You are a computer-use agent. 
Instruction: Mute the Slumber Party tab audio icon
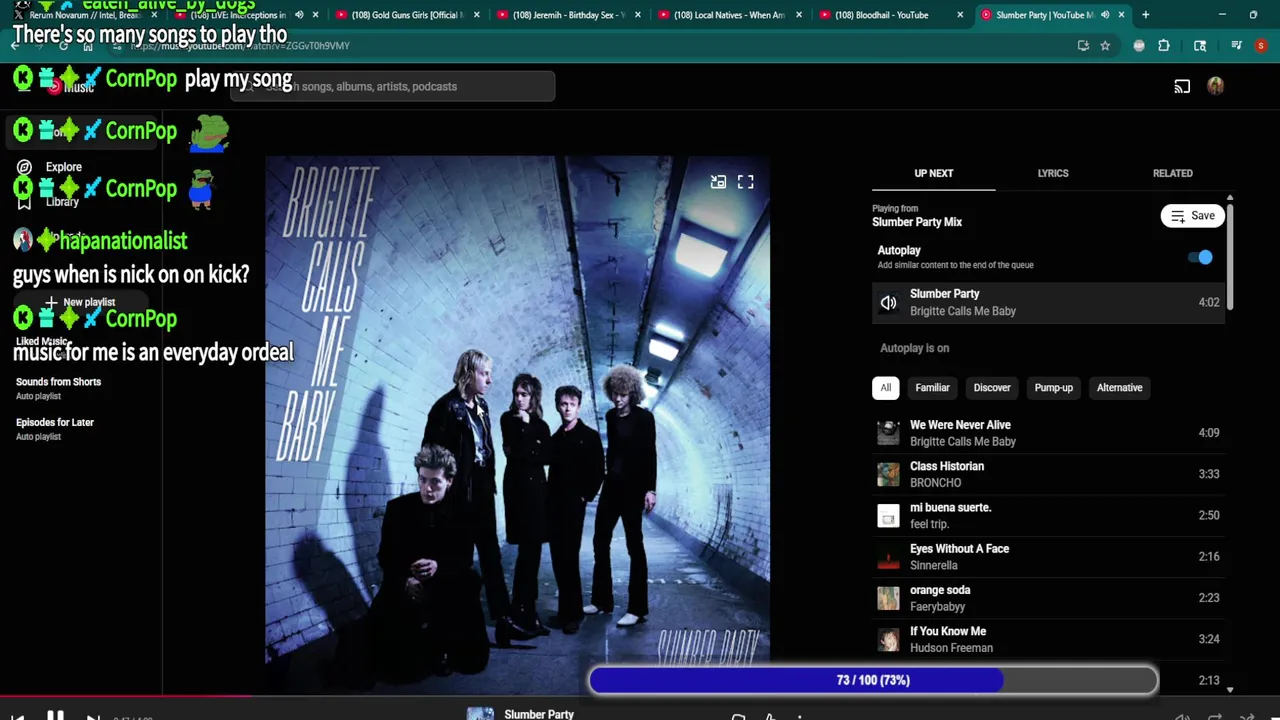tap(1105, 15)
